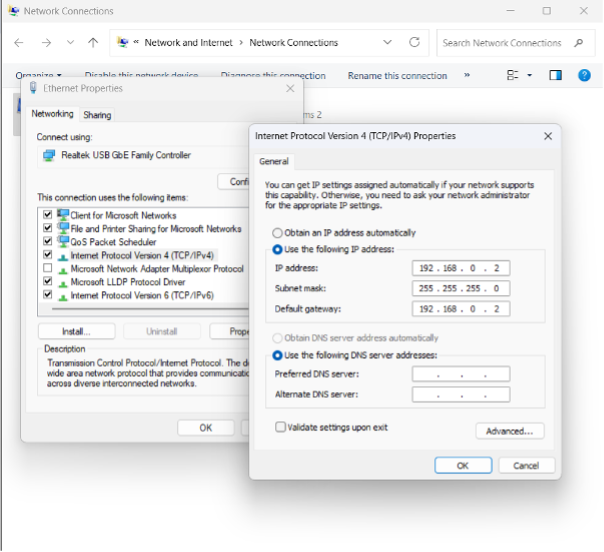Toggle the preview pane icon
The width and height of the screenshot is (604, 552).
coord(556,75)
